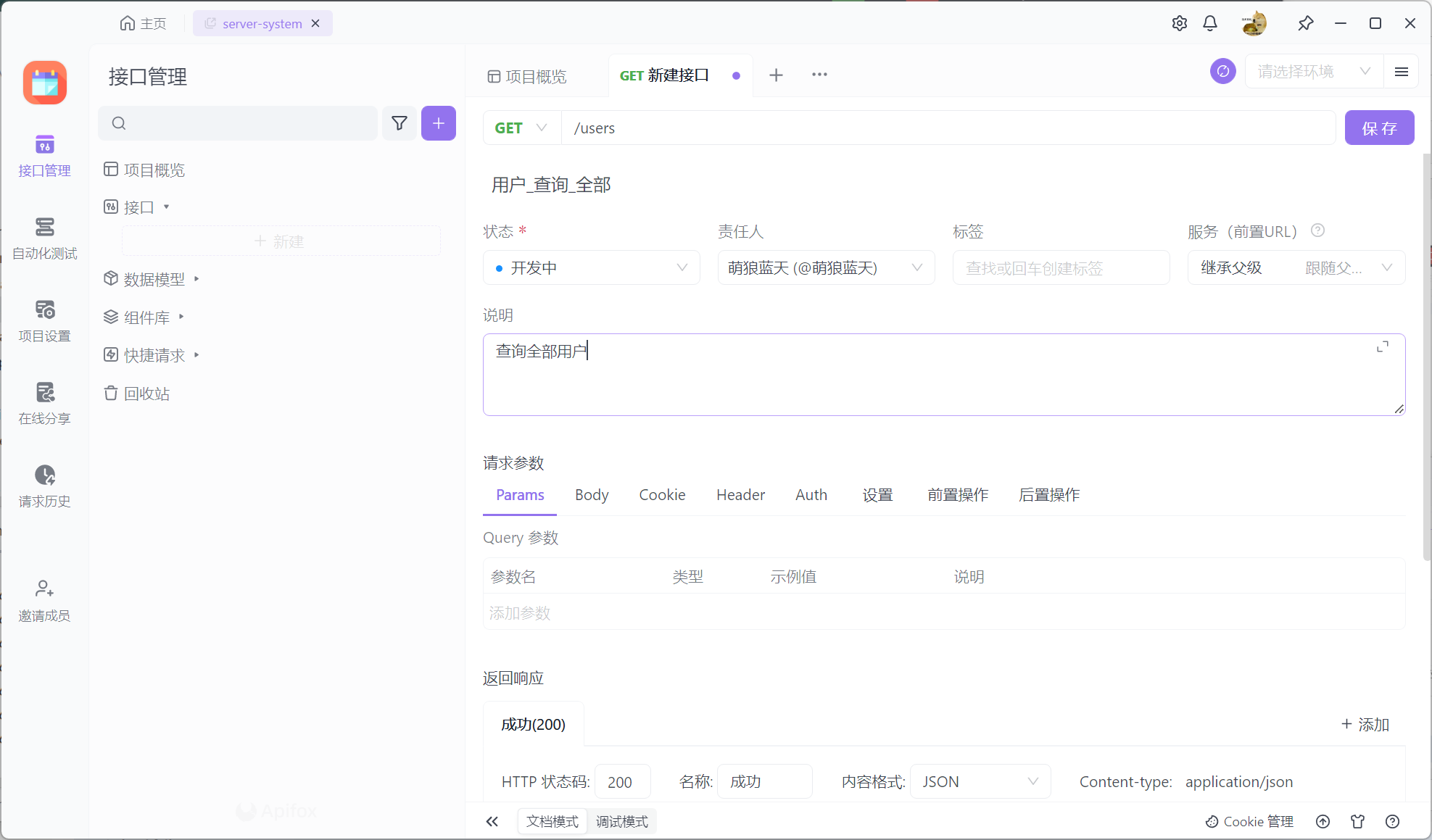Collapse sidebar with double-chevron icon
This screenshot has height=840, width=1432.
click(x=492, y=821)
